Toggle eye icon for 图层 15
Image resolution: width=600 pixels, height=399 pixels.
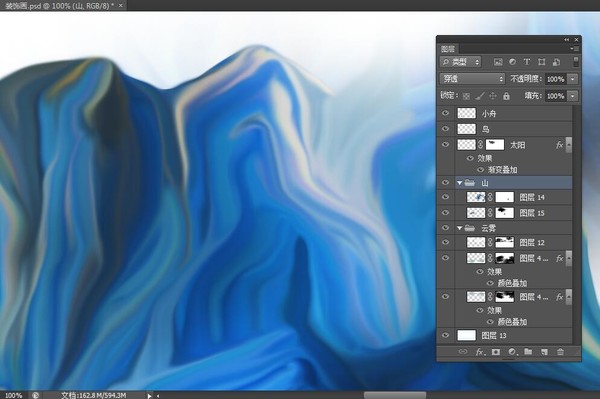tap(445, 213)
